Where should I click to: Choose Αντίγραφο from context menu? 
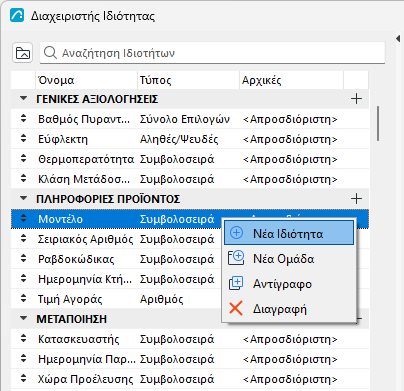tap(289, 284)
